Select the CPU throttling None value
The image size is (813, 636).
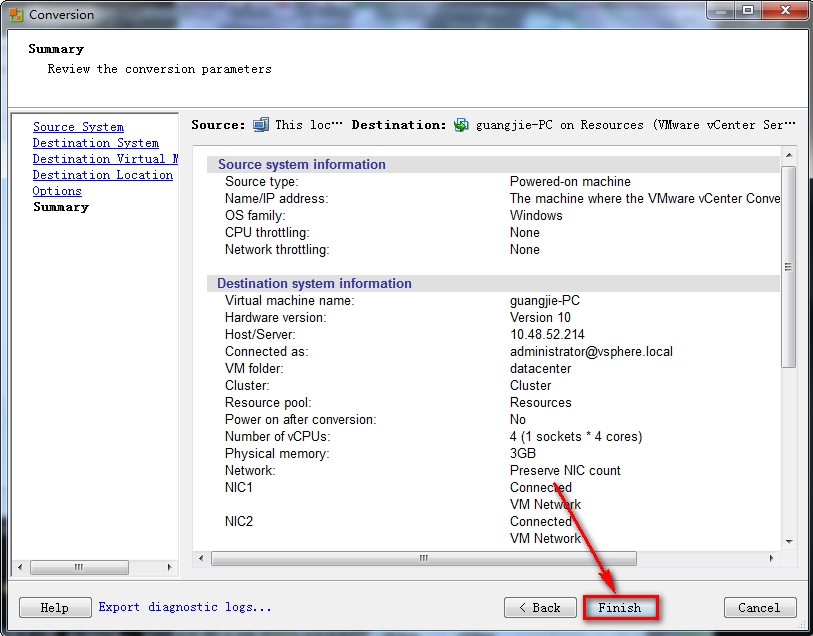point(525,233)
